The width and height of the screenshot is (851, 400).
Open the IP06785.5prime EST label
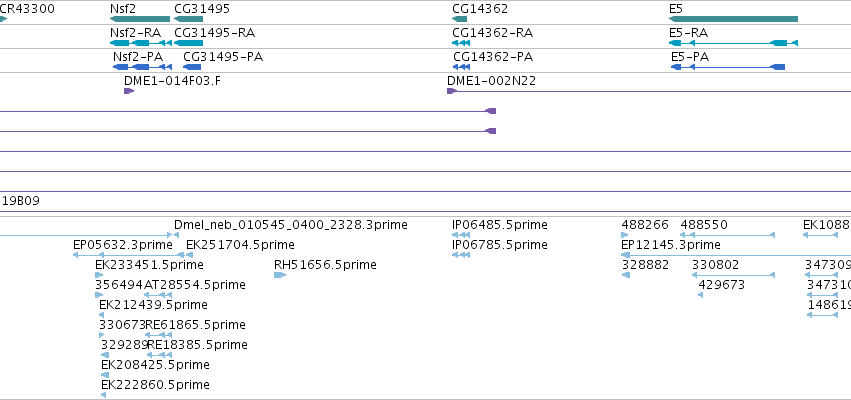point(500,245)
